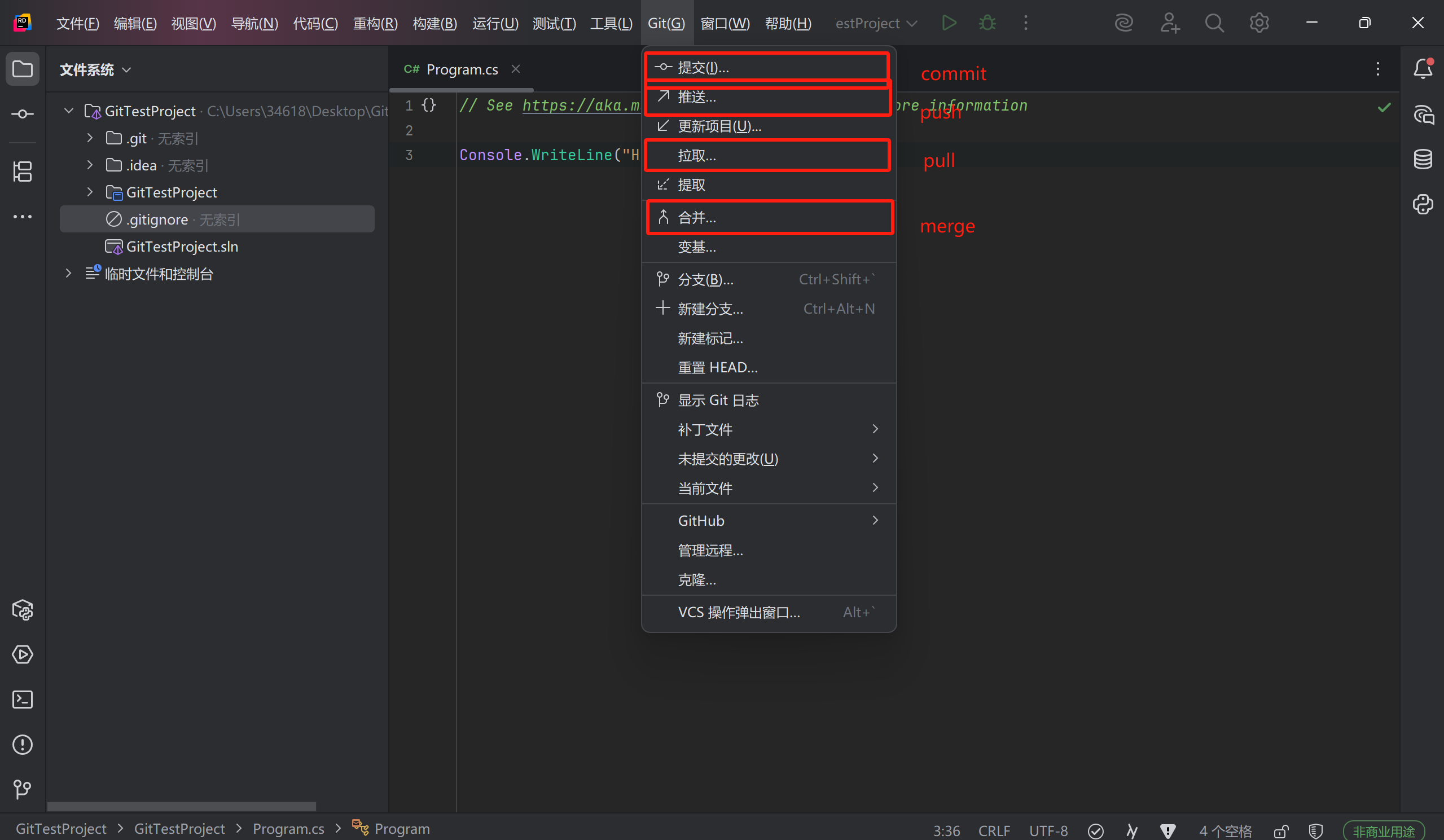Open the Terminal tool window

coord(23,700)
